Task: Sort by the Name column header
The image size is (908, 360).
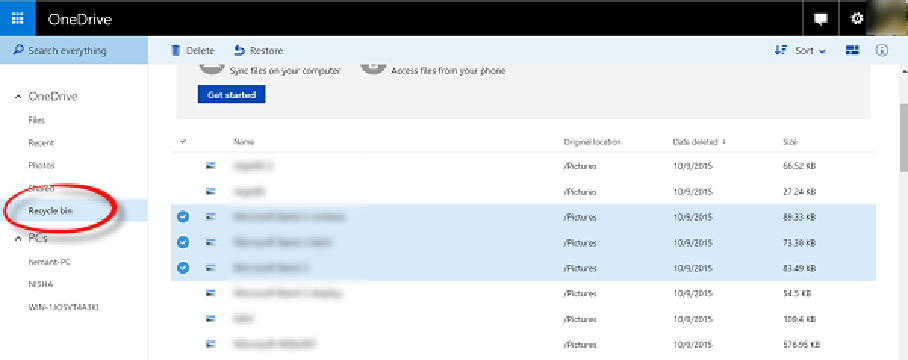Action: (x=244, y=142)
